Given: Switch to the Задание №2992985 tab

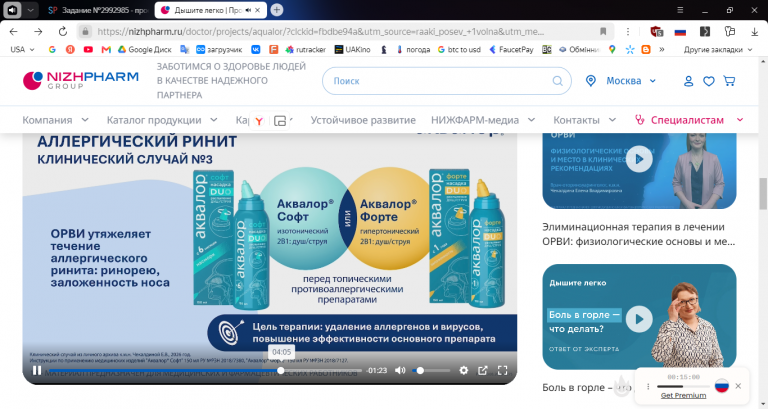Looking at the screenshot, I should 98,10.
